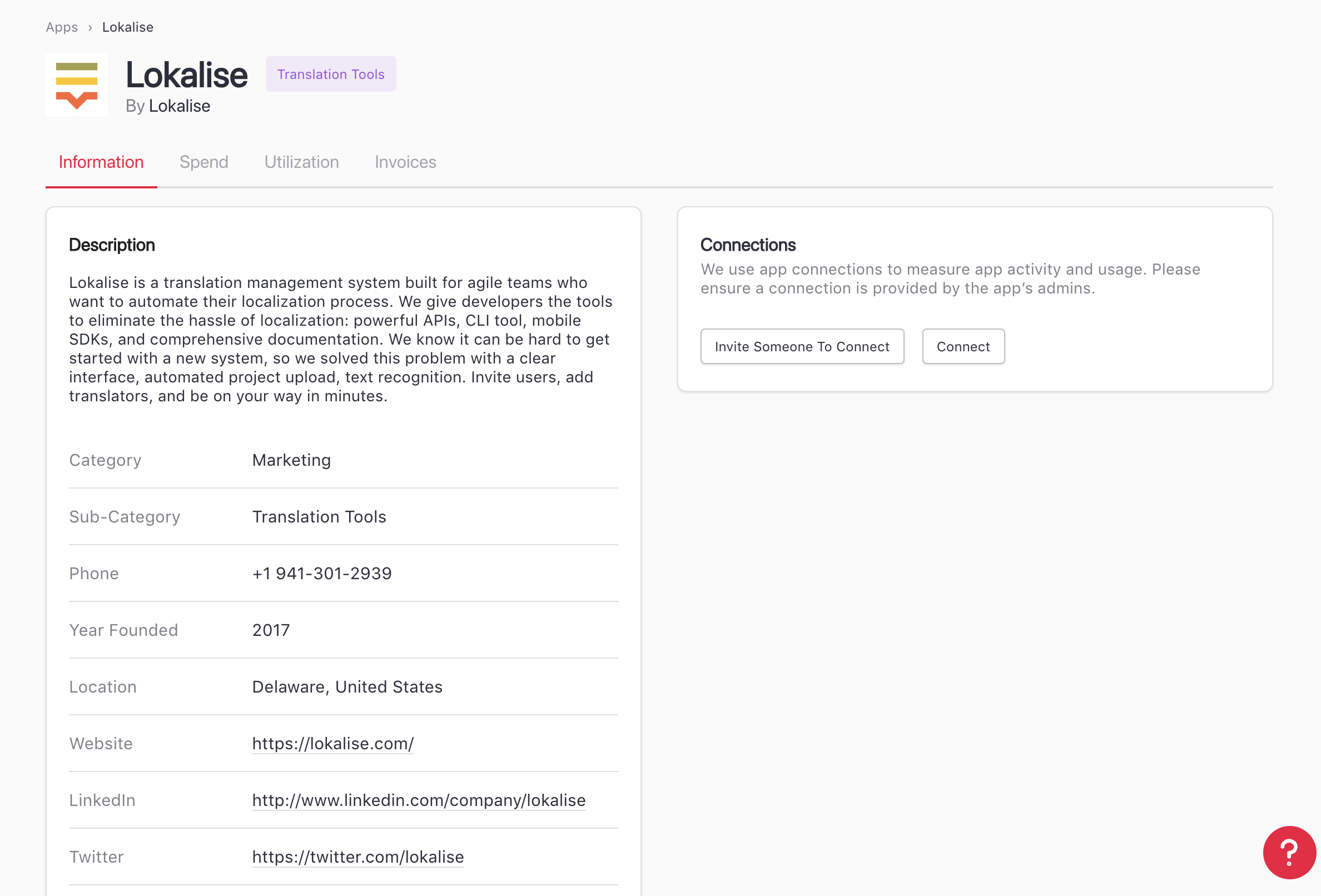Select the Translation Tools tag badge
The width and height of the screenshot is (1321, 896).
pos(330,74)
